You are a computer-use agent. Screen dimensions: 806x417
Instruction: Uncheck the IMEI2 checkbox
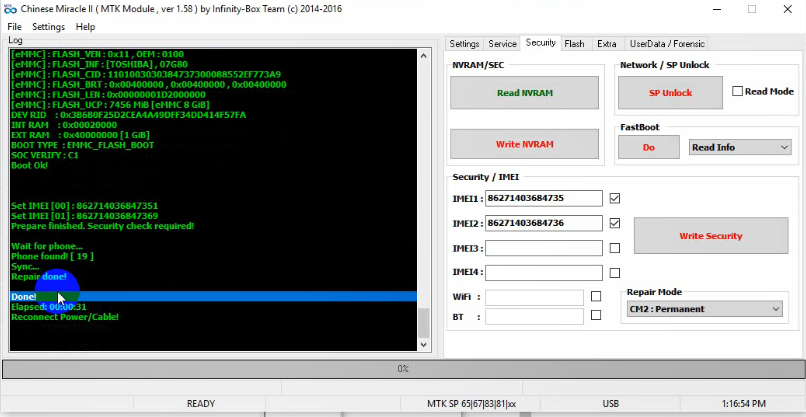[614, 223]
